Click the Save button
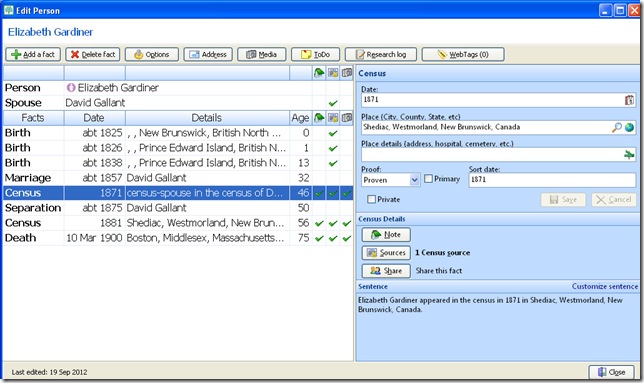This screenshot has width=644, height=383. point(564,200)
